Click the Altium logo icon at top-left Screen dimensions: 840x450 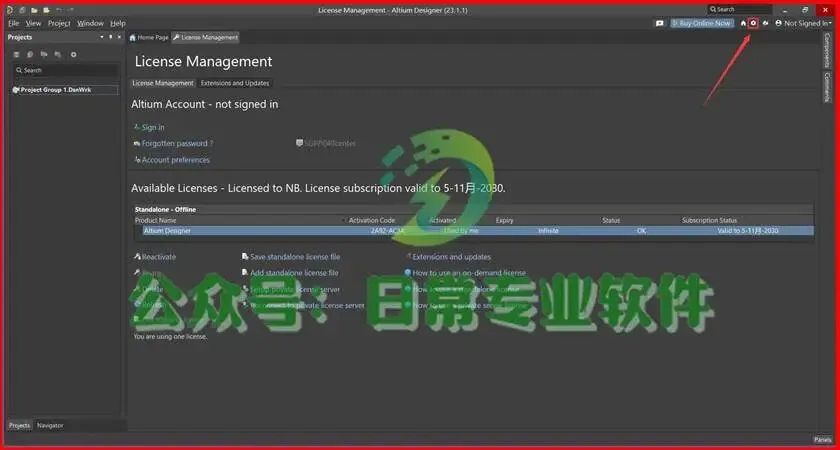(x=10, y=10)
